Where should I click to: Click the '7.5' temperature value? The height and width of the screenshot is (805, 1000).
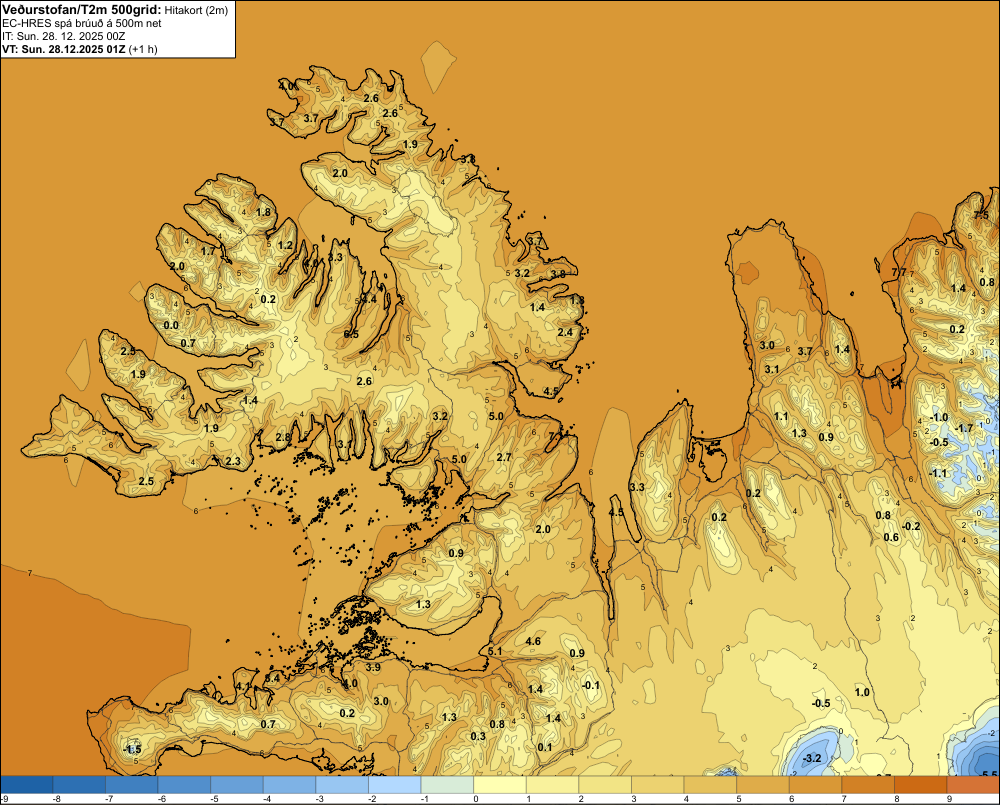pyautogui.click(x=982, y=215)
